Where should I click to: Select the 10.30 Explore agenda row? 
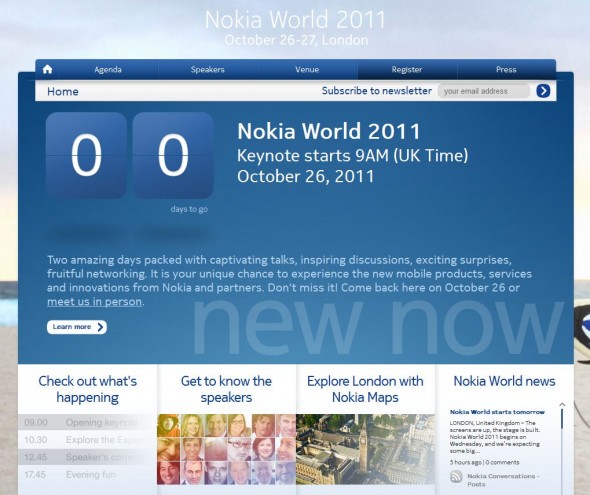[87, 440]
